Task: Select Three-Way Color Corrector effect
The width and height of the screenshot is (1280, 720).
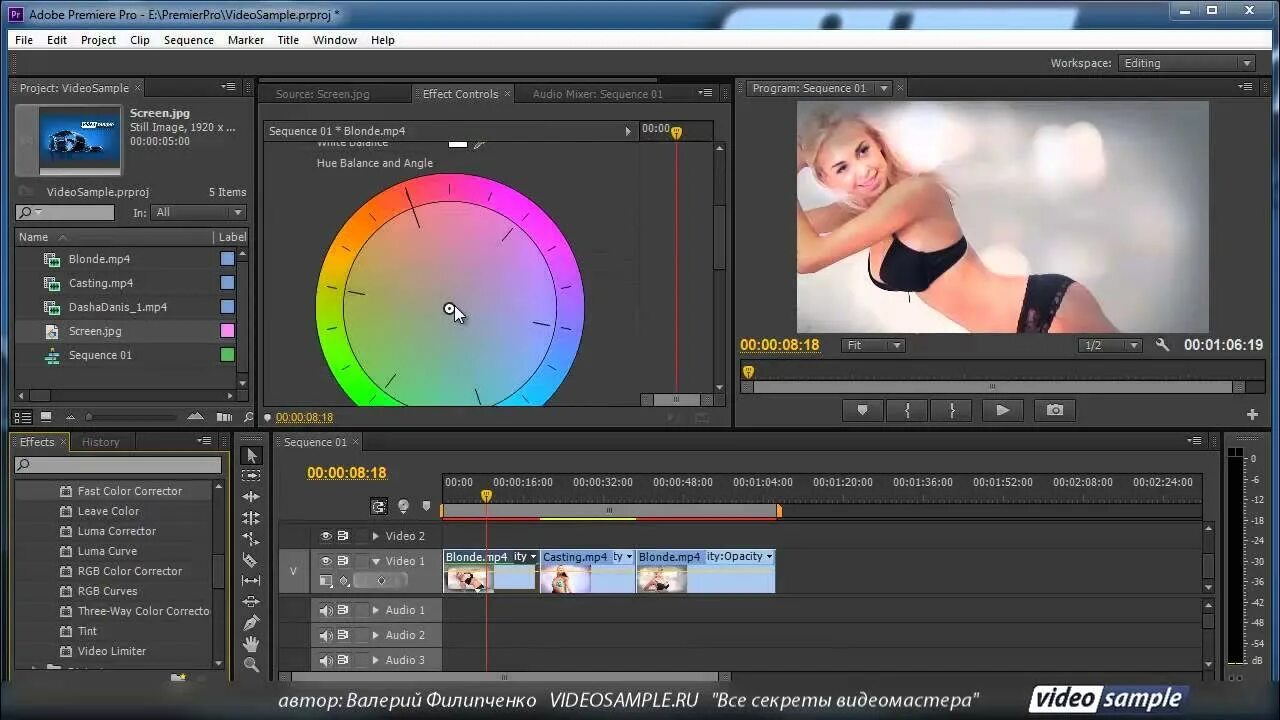Action: pyautogui.click(x=144, y=611)
